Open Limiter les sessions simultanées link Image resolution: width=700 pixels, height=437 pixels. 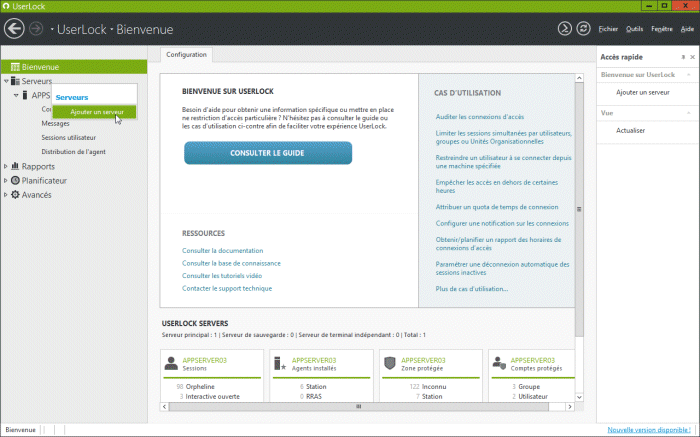click(x=504, y=137)
